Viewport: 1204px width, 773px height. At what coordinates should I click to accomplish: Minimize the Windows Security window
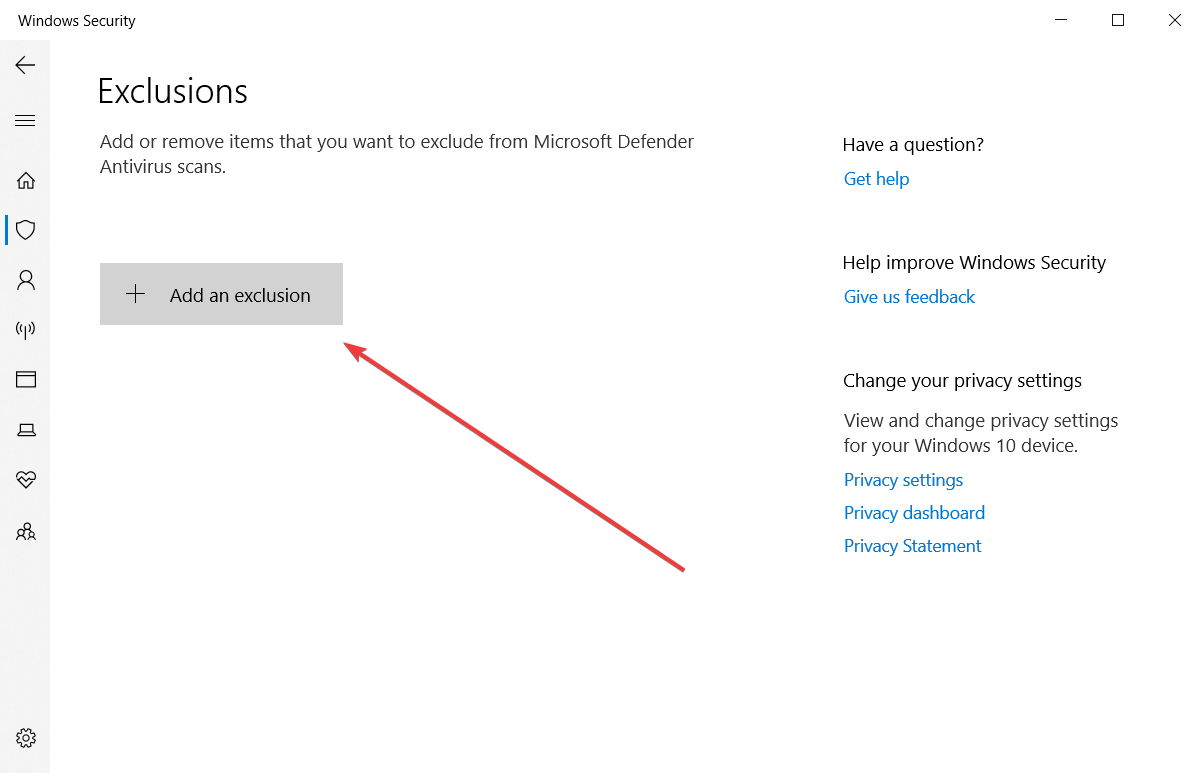coord(1061,20)
